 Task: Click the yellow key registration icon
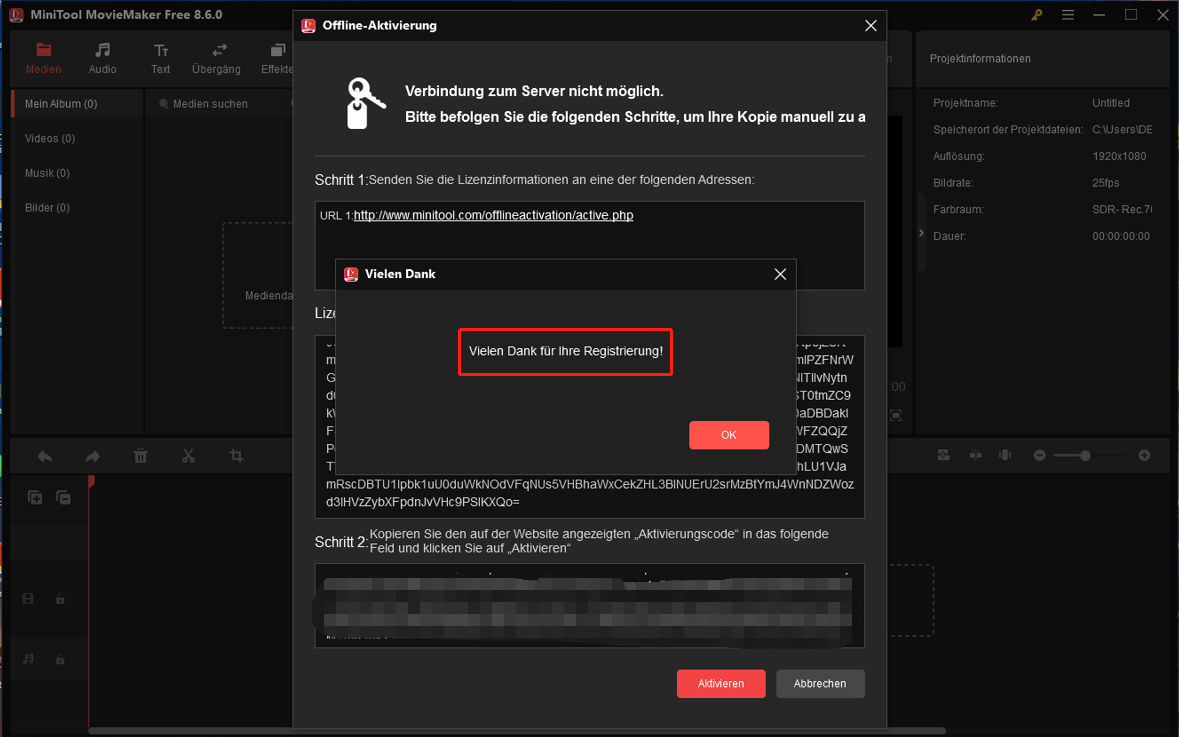[1037, 15]
